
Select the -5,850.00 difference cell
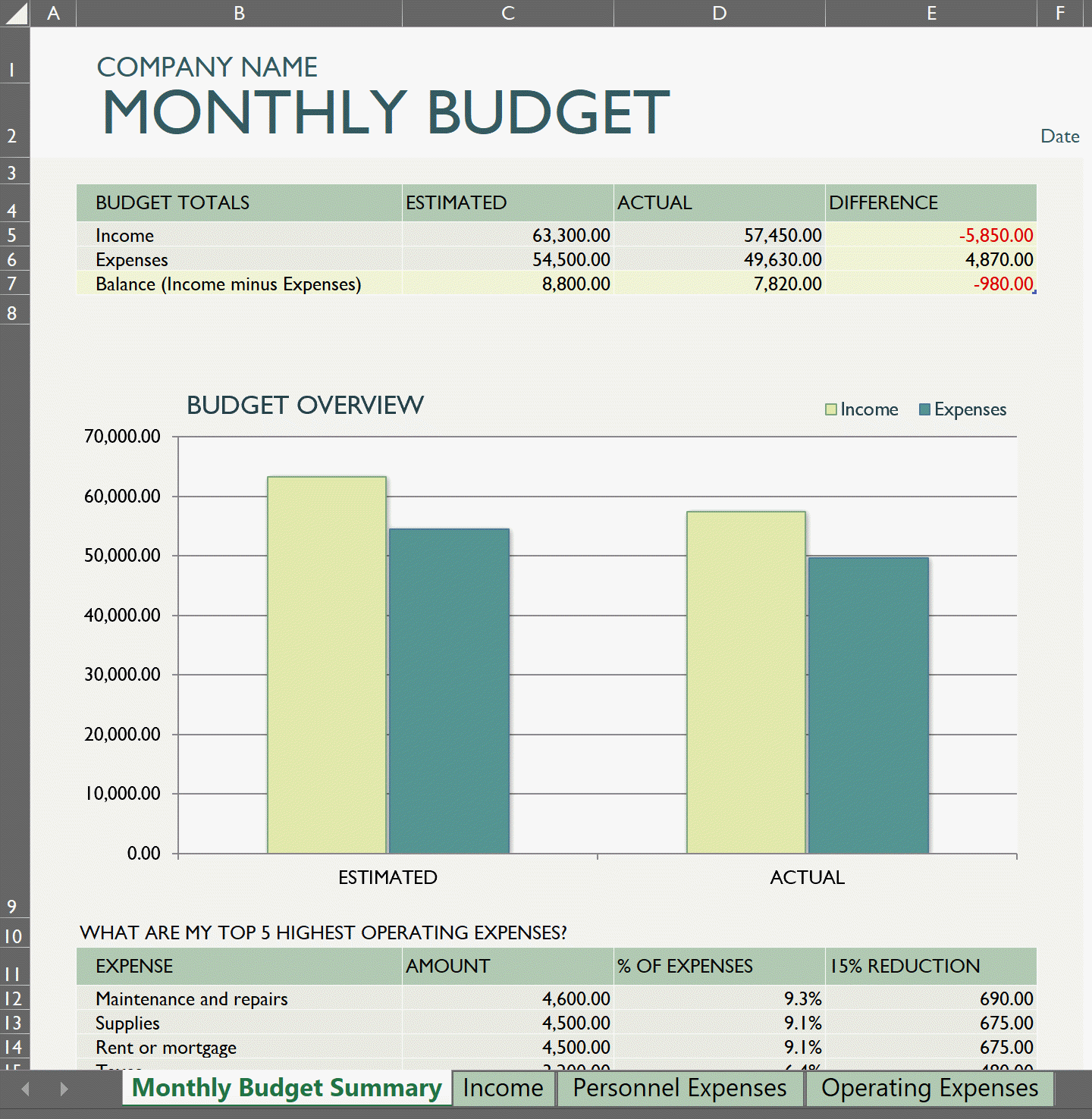(930, 236)
